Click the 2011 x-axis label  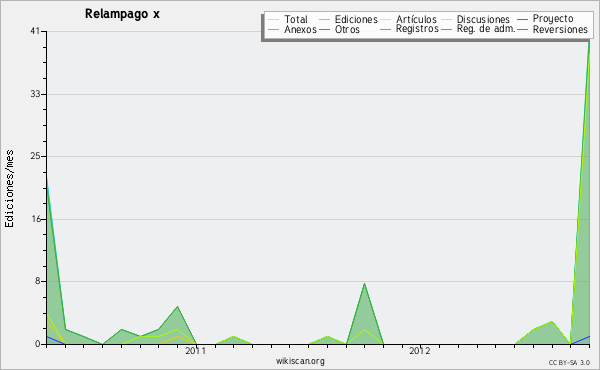196,350
